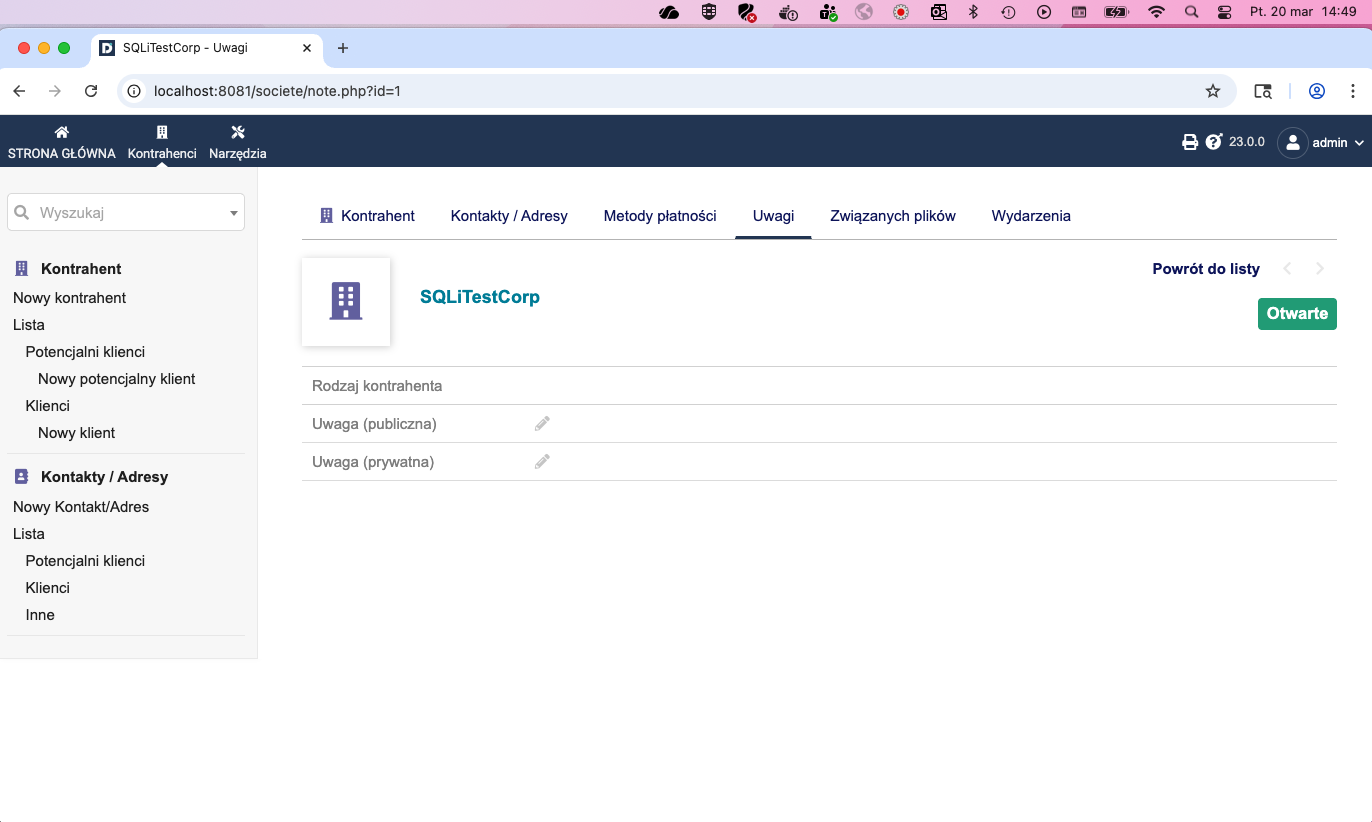
Task: Click the 23.0.0 version number
Action: [x=1247, y=142]
